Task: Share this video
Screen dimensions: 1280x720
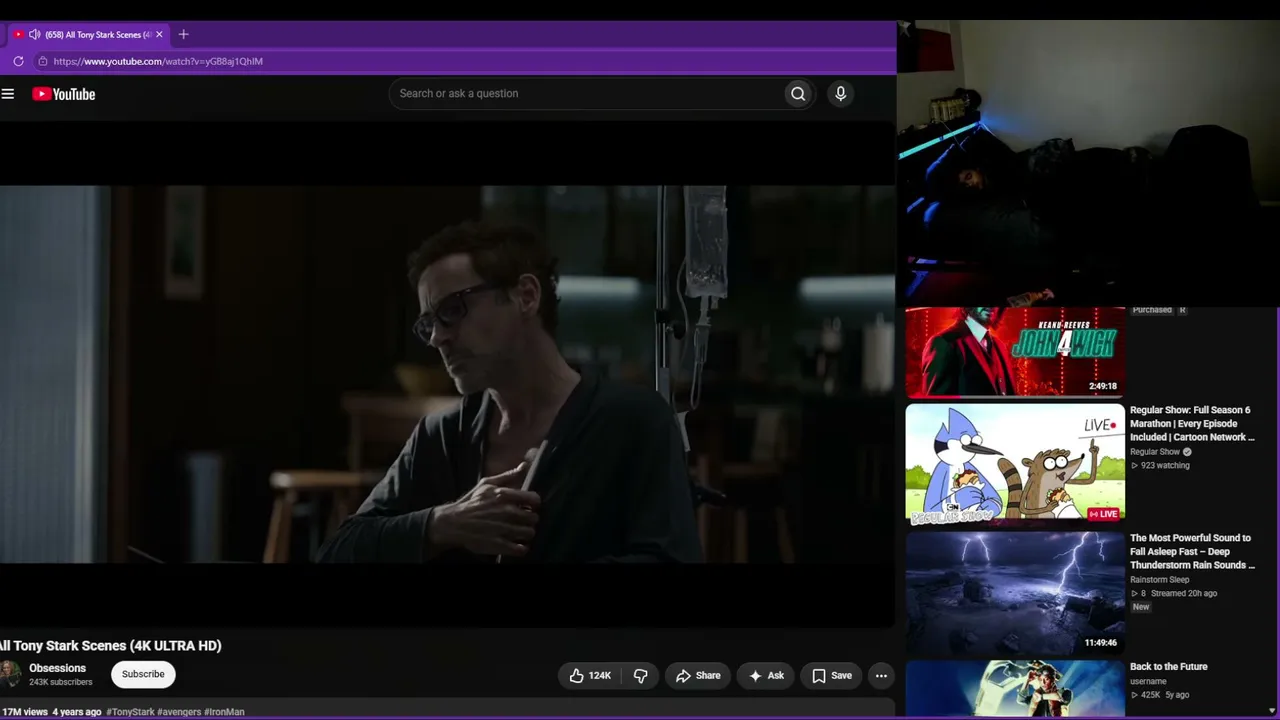Action: pos(698,676)
